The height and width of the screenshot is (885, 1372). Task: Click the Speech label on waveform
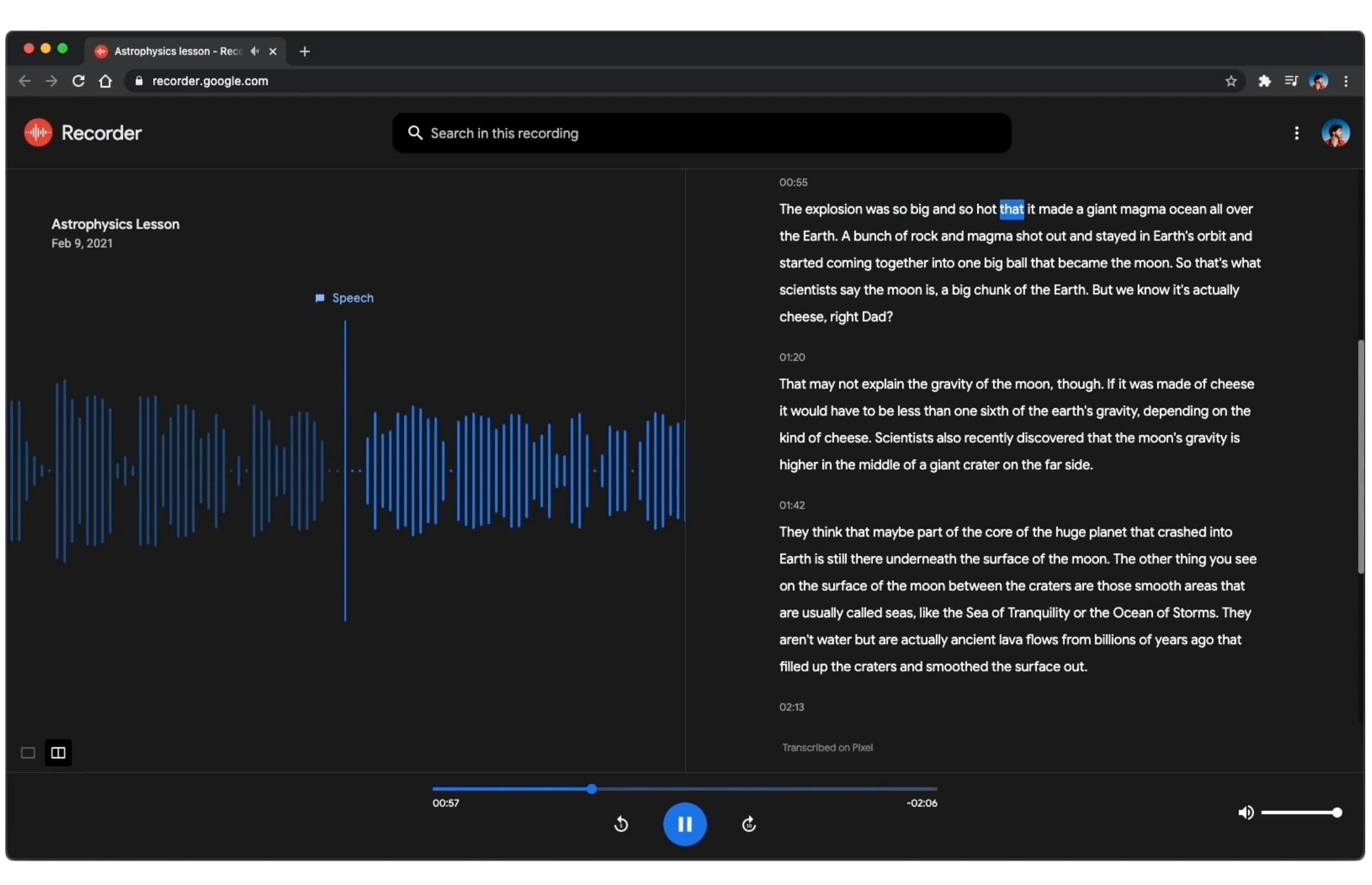point(352,298)
